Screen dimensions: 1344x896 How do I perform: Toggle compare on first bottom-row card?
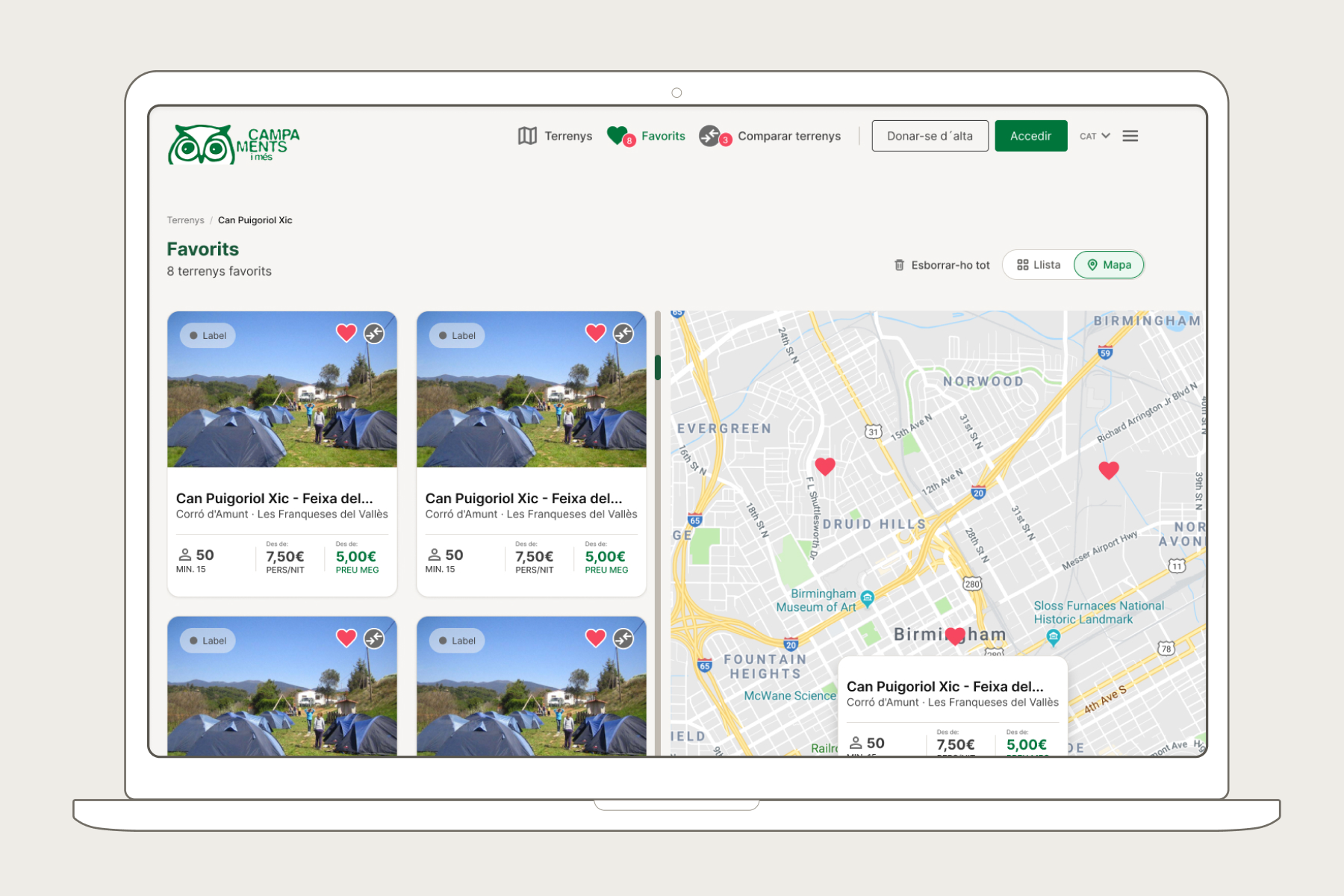(374, 638)
